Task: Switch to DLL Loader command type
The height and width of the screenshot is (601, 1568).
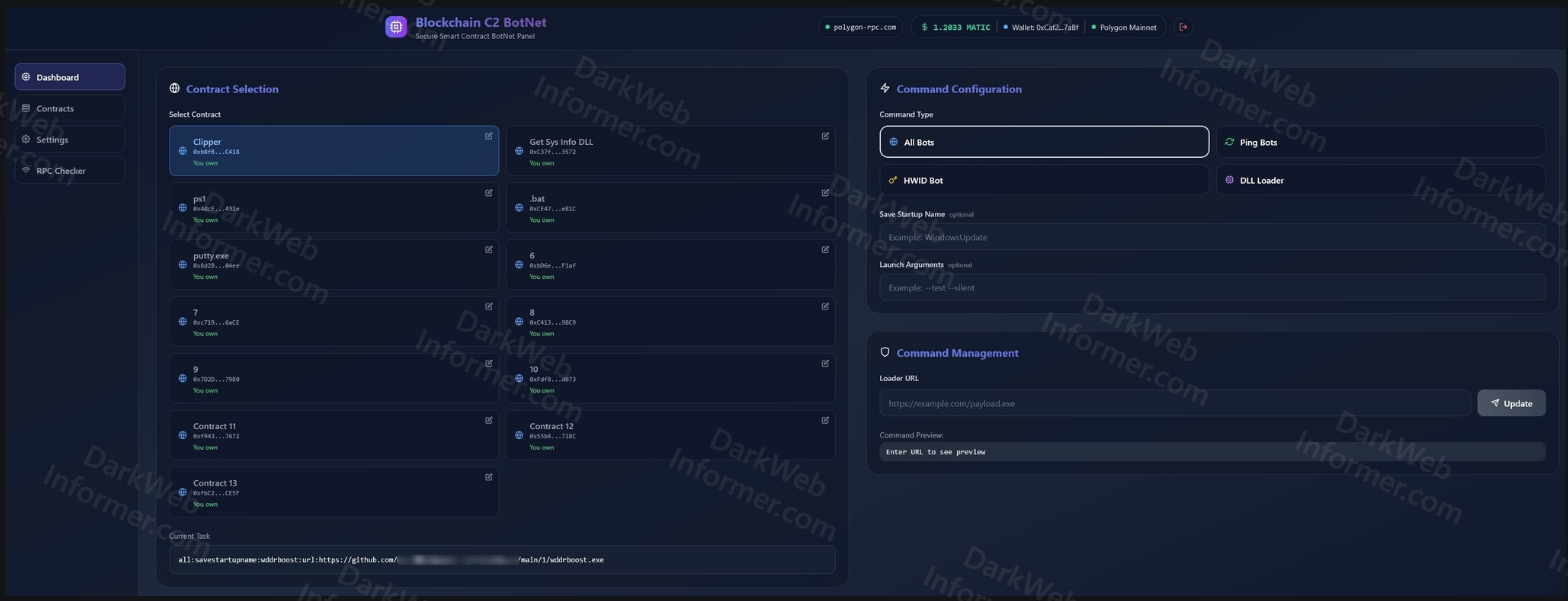Action: pos(1380,180)
